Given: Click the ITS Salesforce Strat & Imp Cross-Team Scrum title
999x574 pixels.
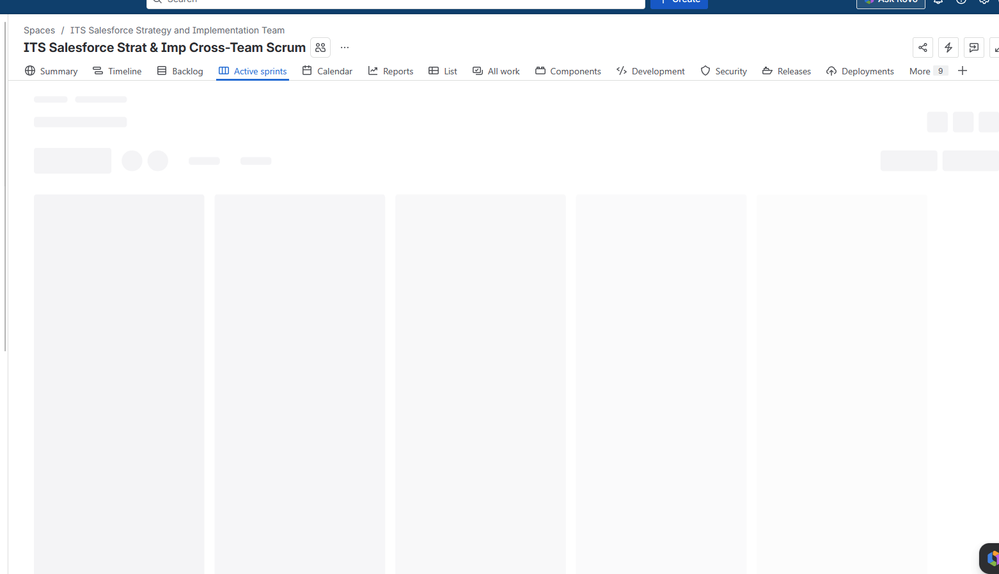Looking at the screenshot, I should coord(164,48).
